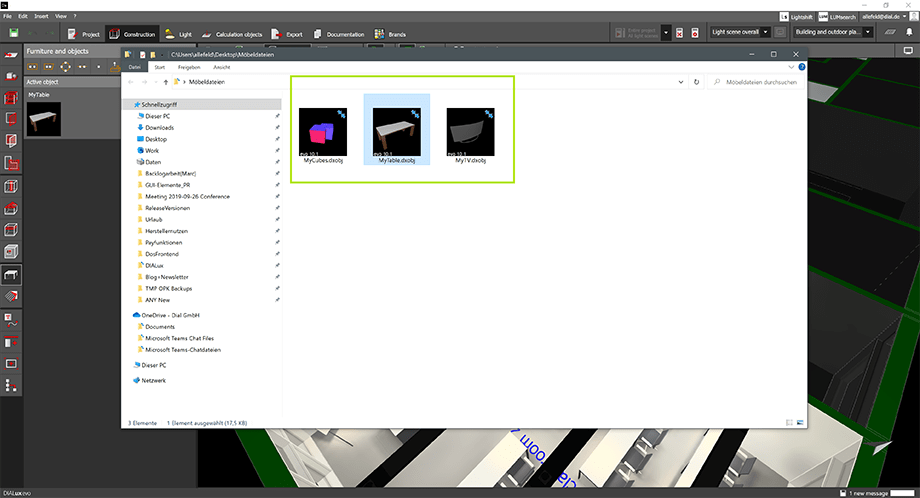920x498 pixels.
Task: Select the MyCubes.dxobj file thumbnail
Action: [x=323, y=134]
